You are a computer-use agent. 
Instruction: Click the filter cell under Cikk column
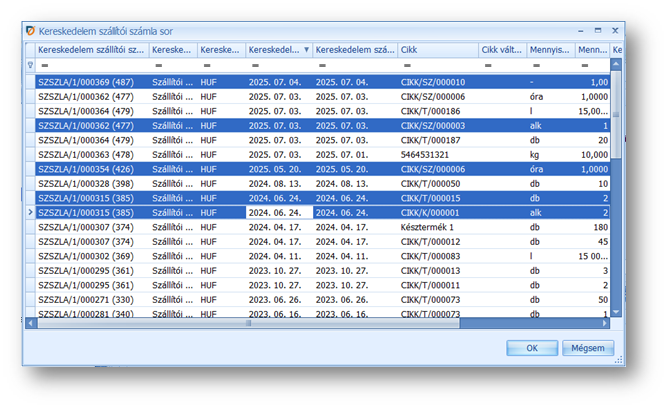pyautogui.click(x=438, y=65)
